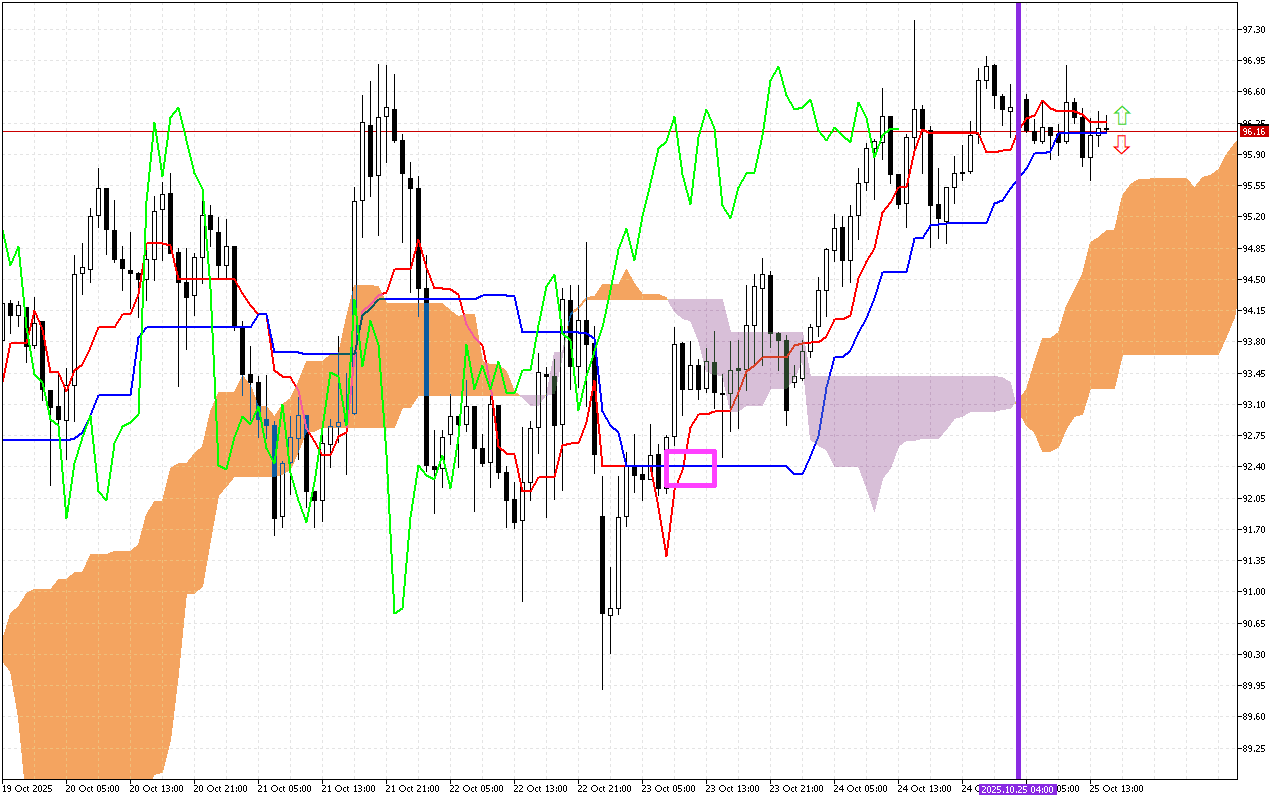The height and width of the screenshot is (800, 1280).
Task: Select the magenta rectangle on the chart
Action: click(690, 468)
